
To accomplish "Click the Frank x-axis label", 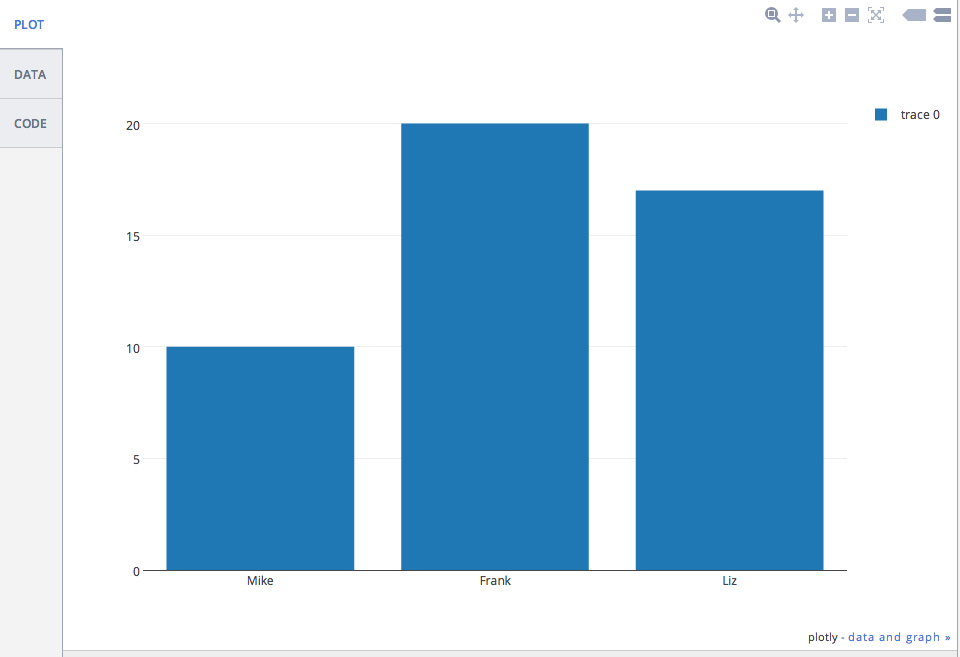I will point(495,580).
